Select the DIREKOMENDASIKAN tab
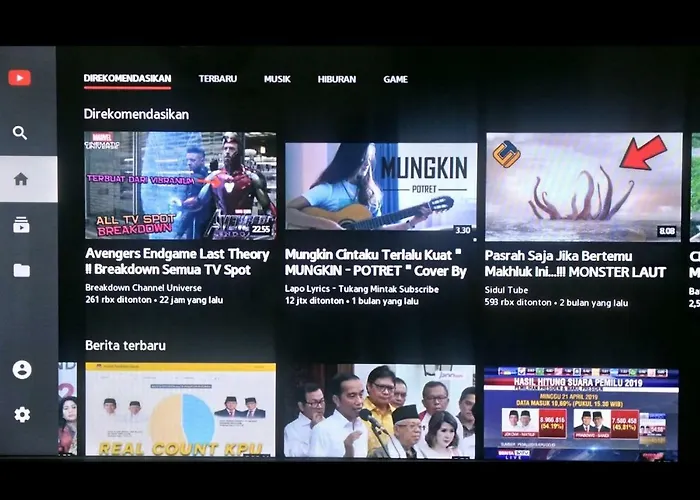Viewport: 700px width, 500px height. pos(127,79)
